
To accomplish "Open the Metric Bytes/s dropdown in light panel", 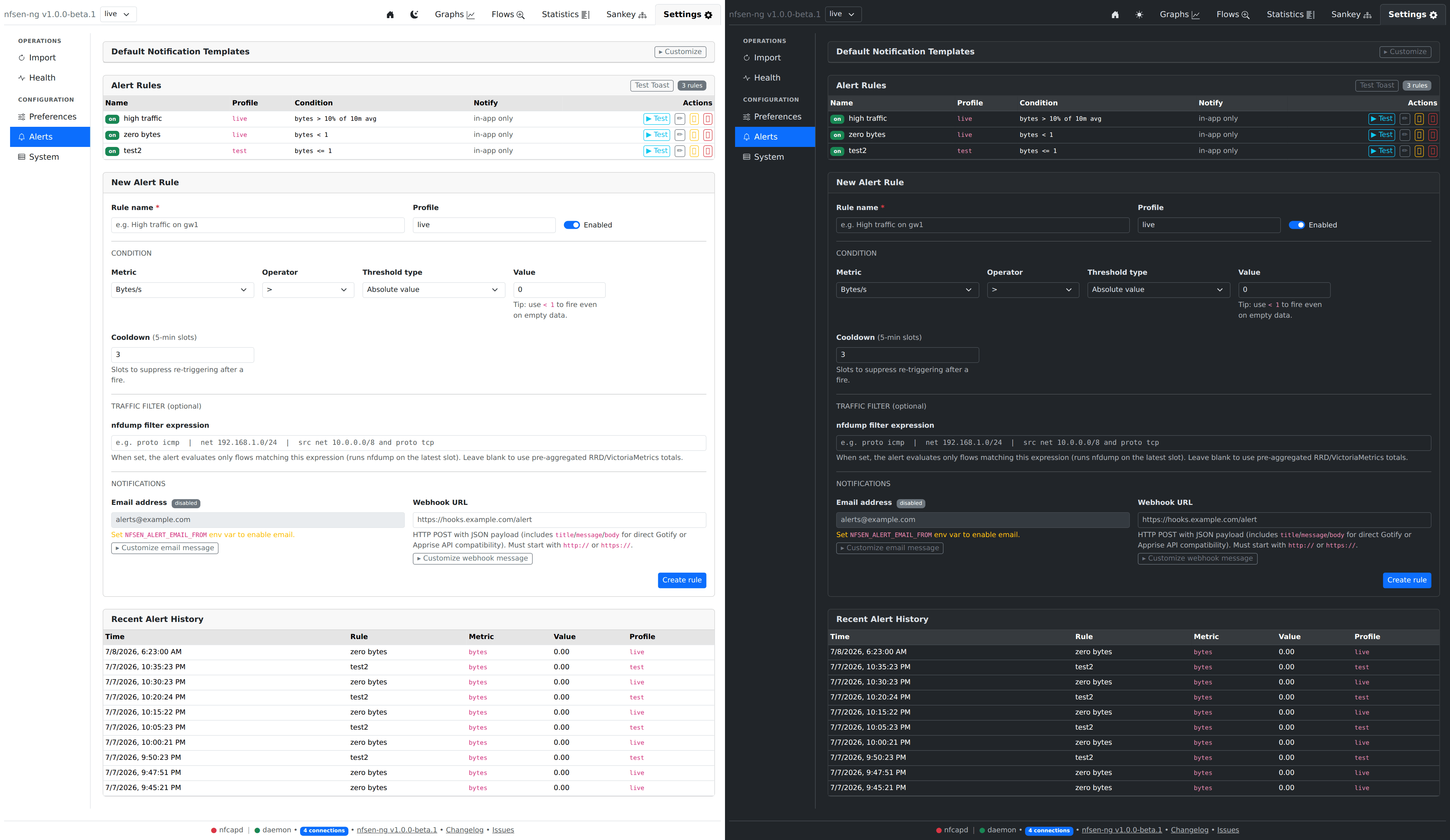I will click(x=182, y=290).
